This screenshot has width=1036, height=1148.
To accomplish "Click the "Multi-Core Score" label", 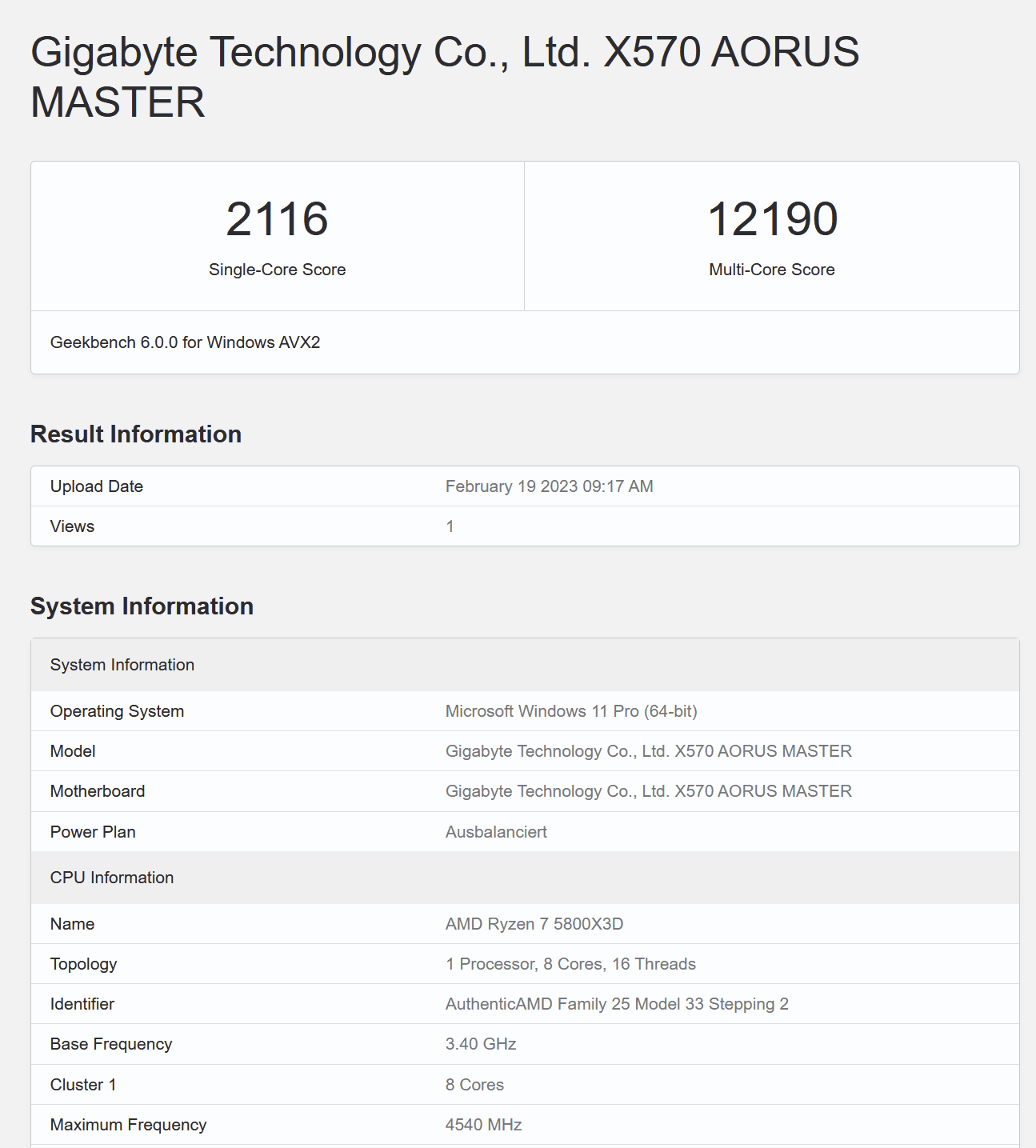I will 772,270.
